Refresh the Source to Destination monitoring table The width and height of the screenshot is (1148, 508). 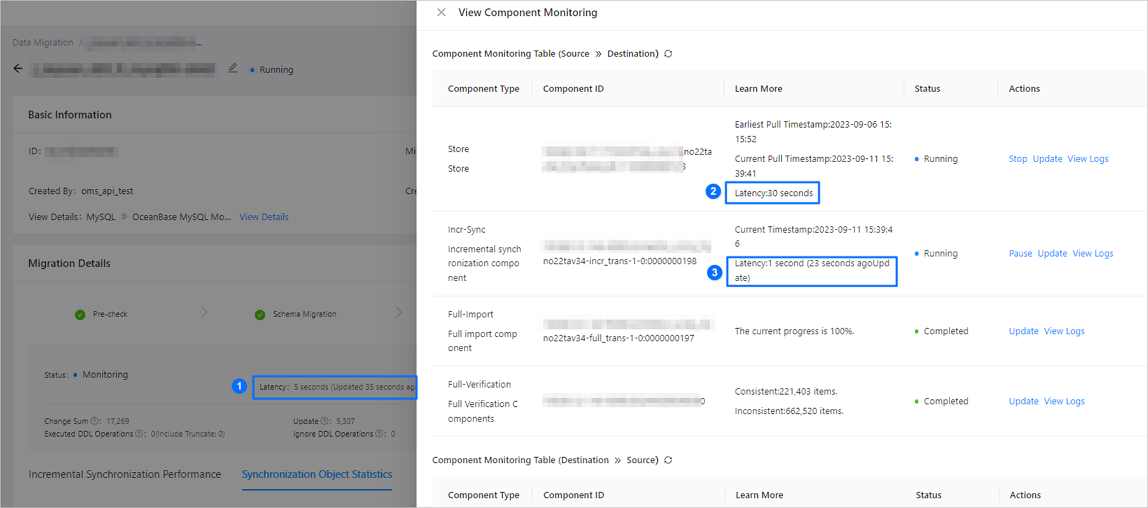[x=668, y=54]
